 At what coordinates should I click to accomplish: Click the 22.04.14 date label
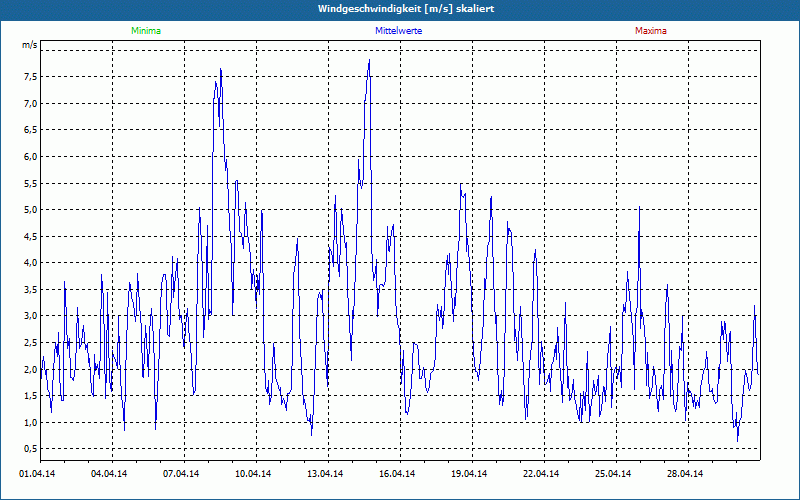click(541, 474)
